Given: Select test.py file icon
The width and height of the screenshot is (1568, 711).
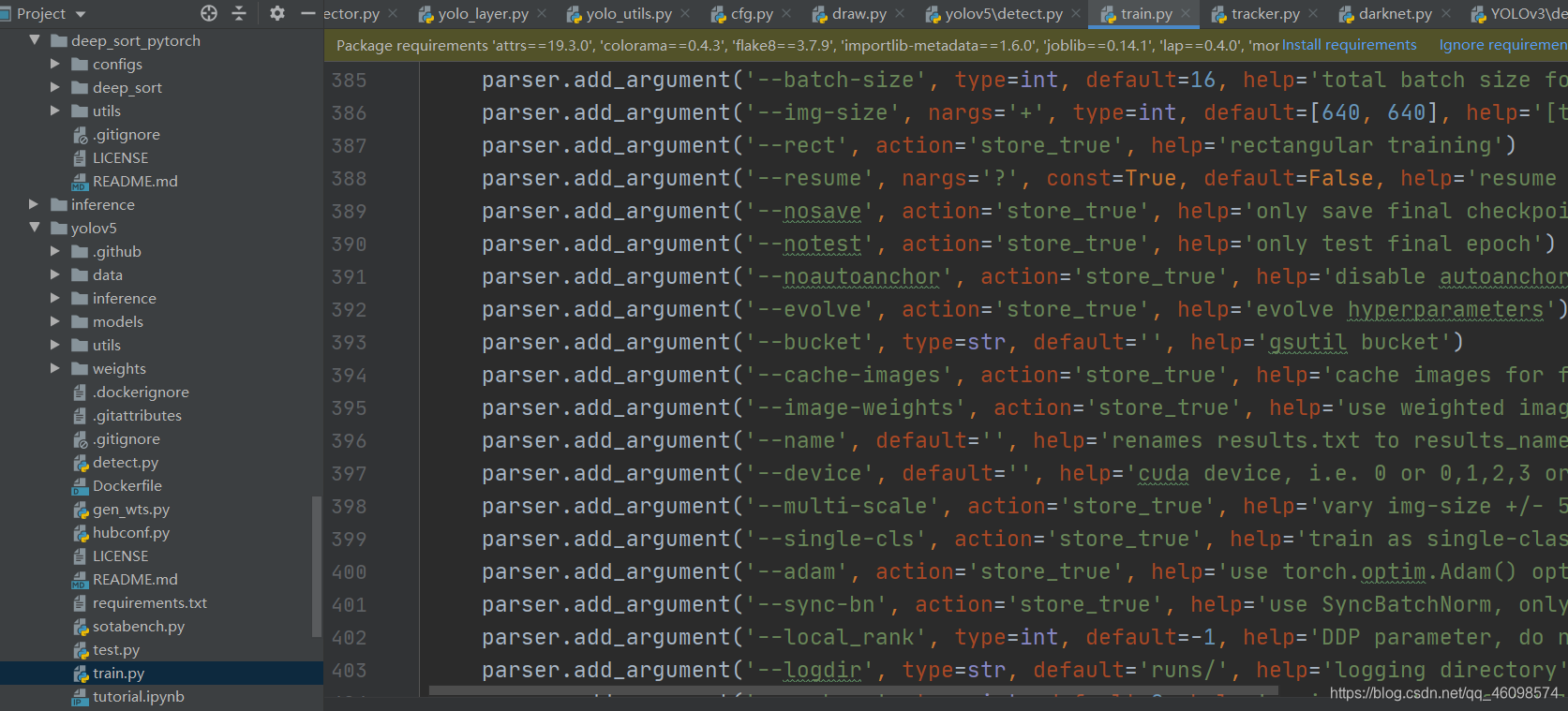Looking at the screenshot, I should [x=81, y=650].
